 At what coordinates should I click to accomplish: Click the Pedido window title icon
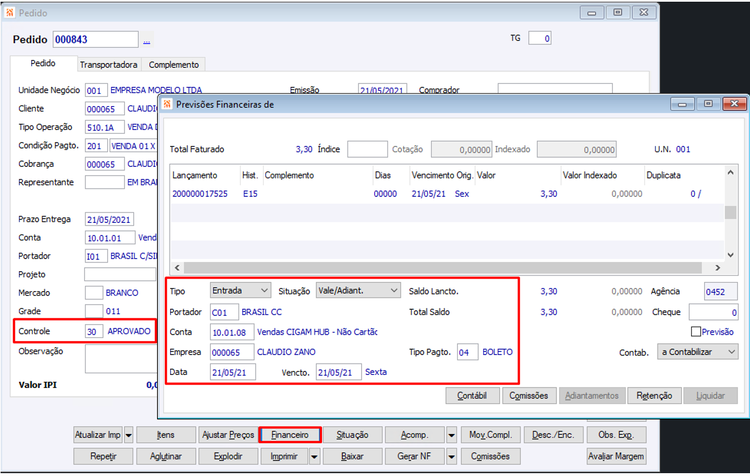point(10,12)
